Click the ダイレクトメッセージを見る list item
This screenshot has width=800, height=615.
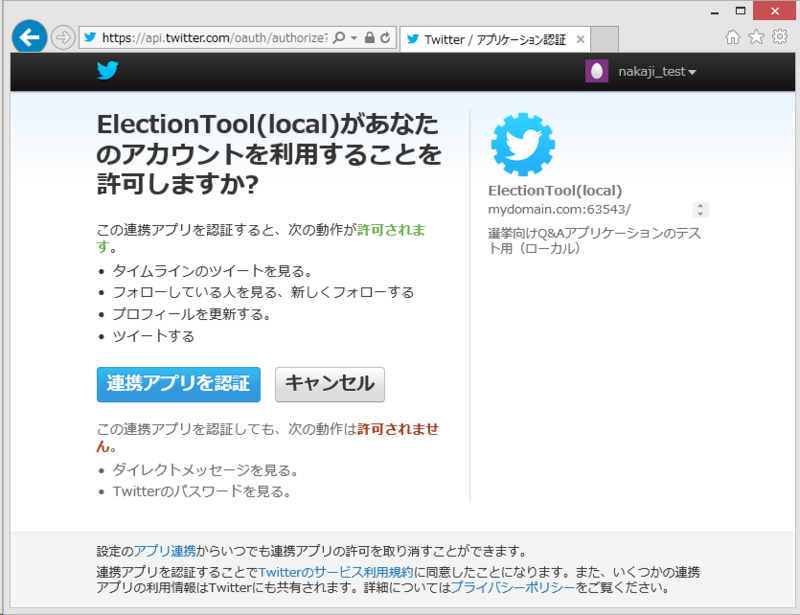pyautogui.click(x=205, y=470)
